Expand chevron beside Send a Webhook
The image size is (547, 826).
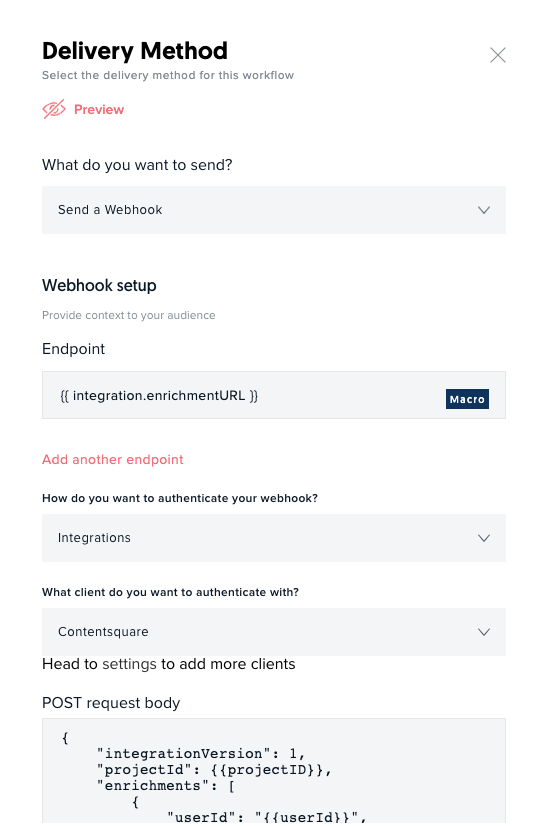click(484, 210)
